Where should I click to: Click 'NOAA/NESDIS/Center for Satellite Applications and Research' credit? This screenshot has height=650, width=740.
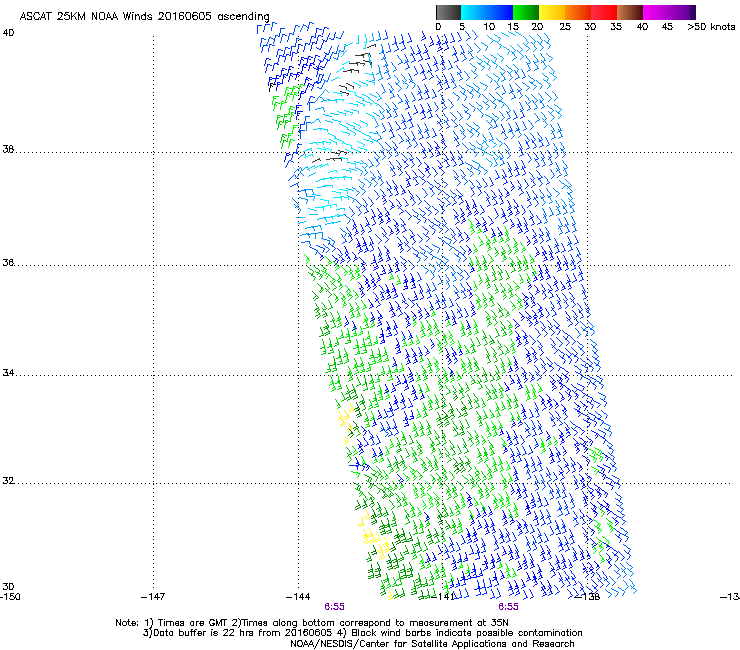[x=432, y=644]
